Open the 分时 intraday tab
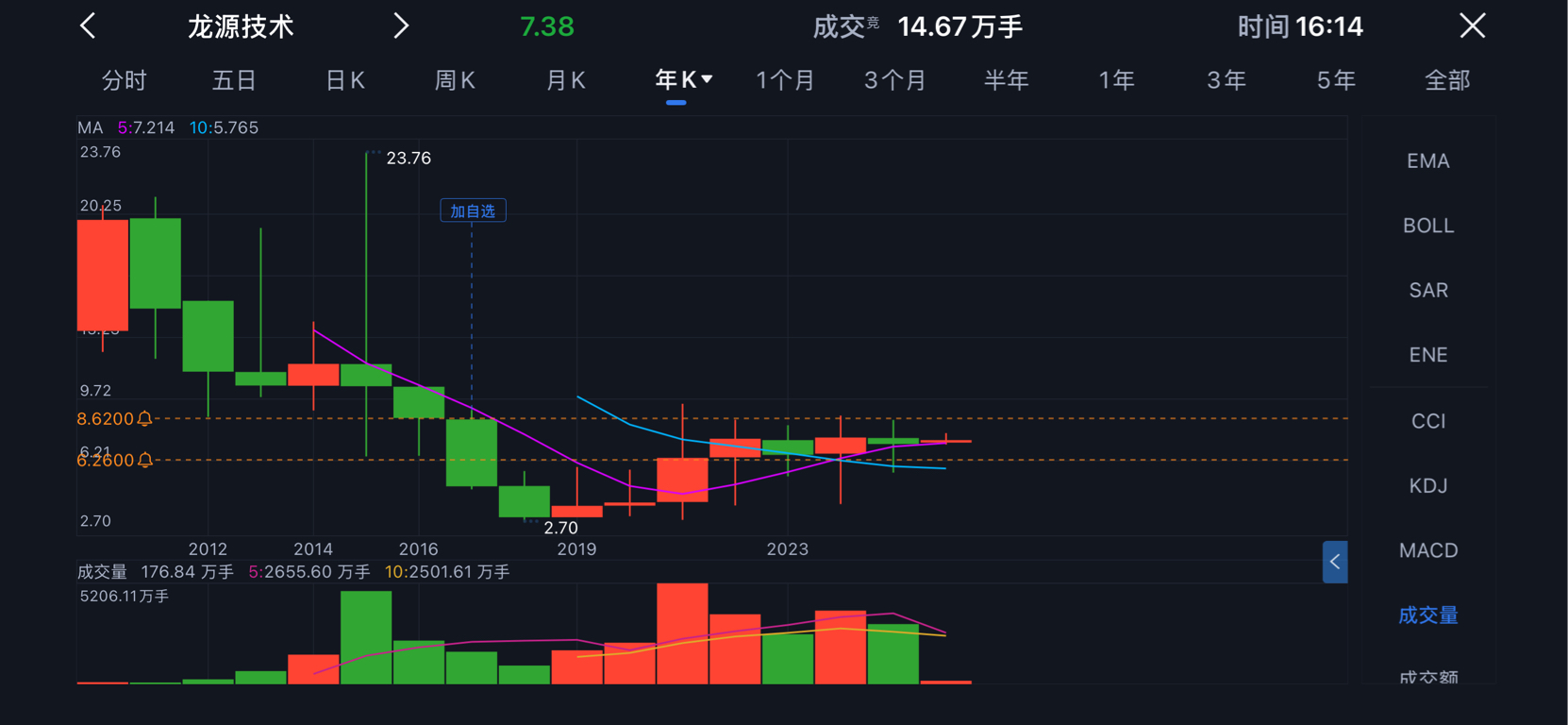Image resolution: width=1568 pixels, height=725 pixels. pos(125,80)
